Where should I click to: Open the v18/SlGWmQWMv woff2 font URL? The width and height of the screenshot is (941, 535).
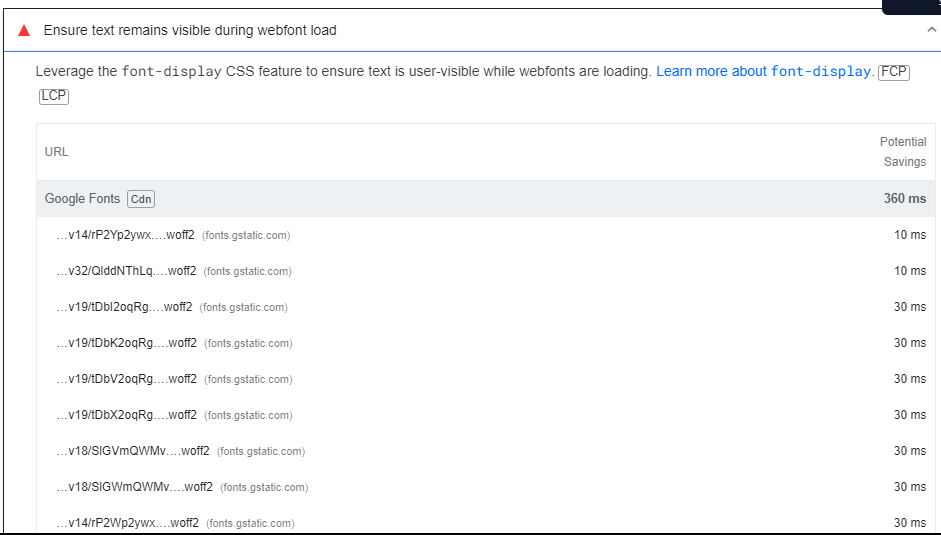(x=134, y=487)
